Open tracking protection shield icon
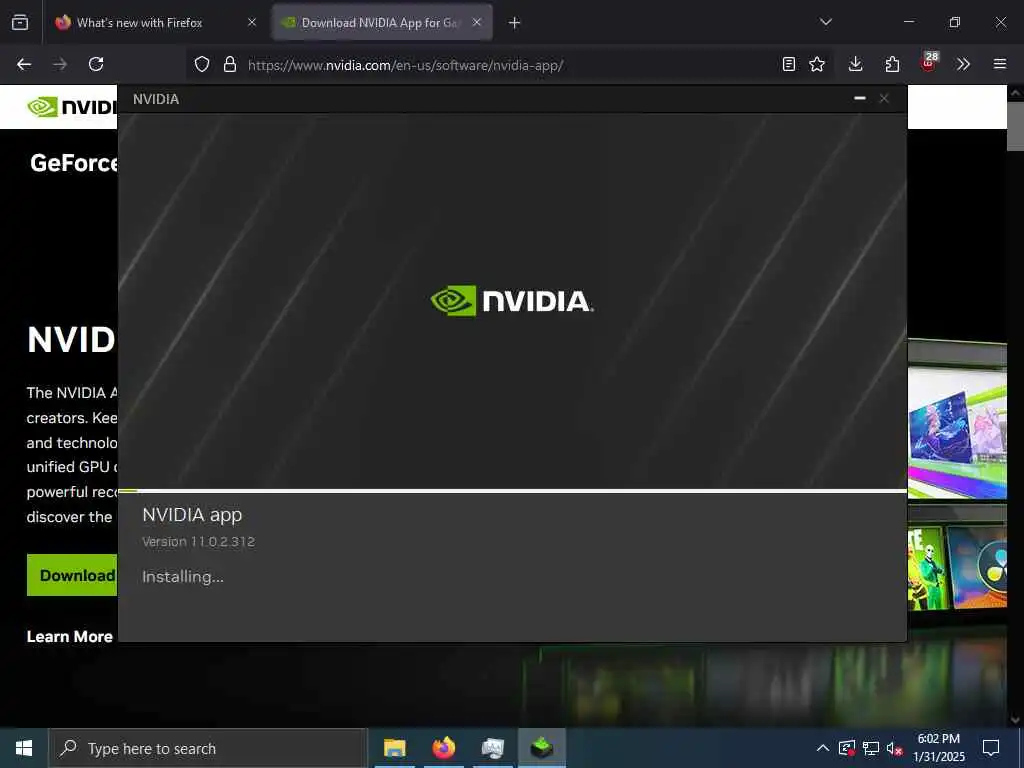Image resolution: width=1024 pixels, height=768 pixels. coord(202,64)
